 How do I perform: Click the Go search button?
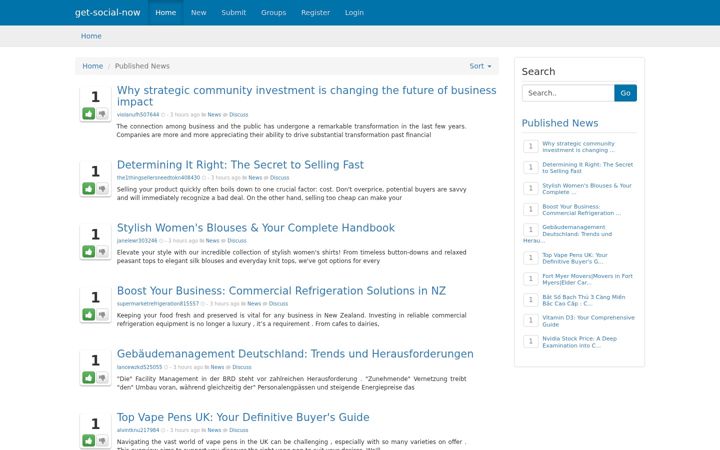(625, 93)
